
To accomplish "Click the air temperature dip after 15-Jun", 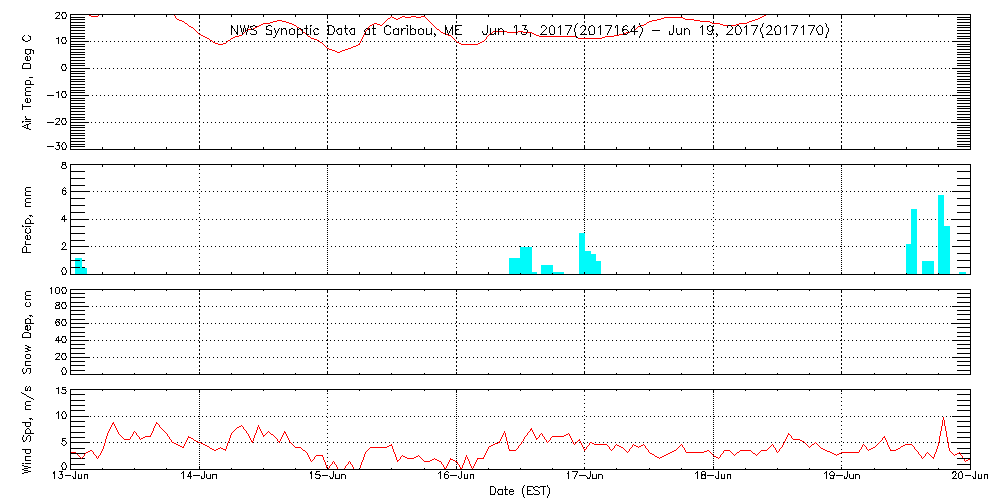I will tap(339, 51).
